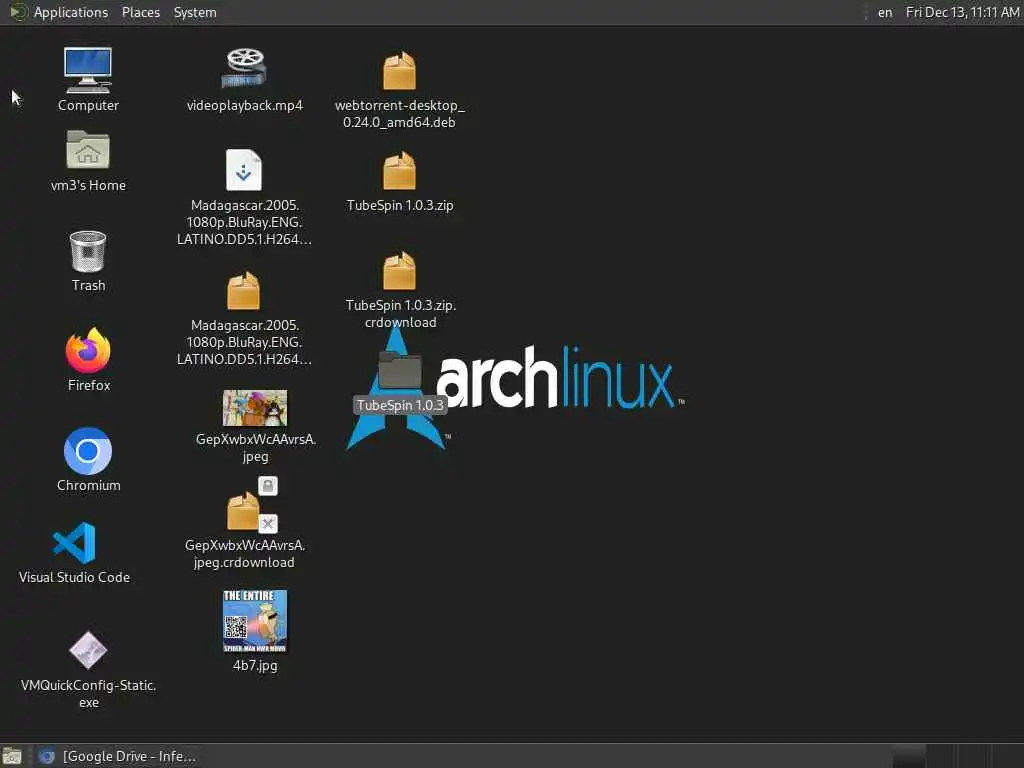Click the en keyboard layout indicator

tap(885, 12)
